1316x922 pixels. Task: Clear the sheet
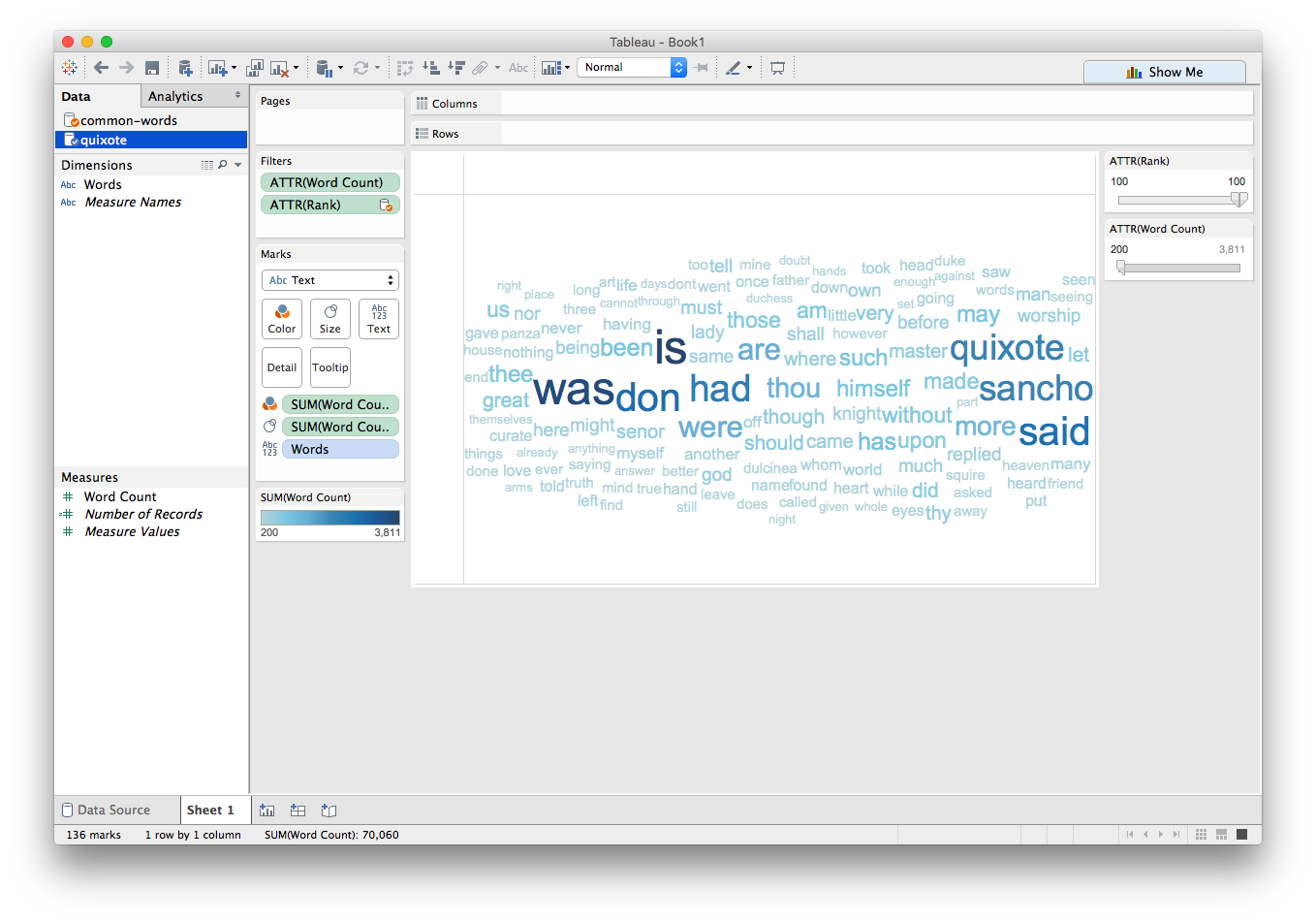(x=279, y=68)
